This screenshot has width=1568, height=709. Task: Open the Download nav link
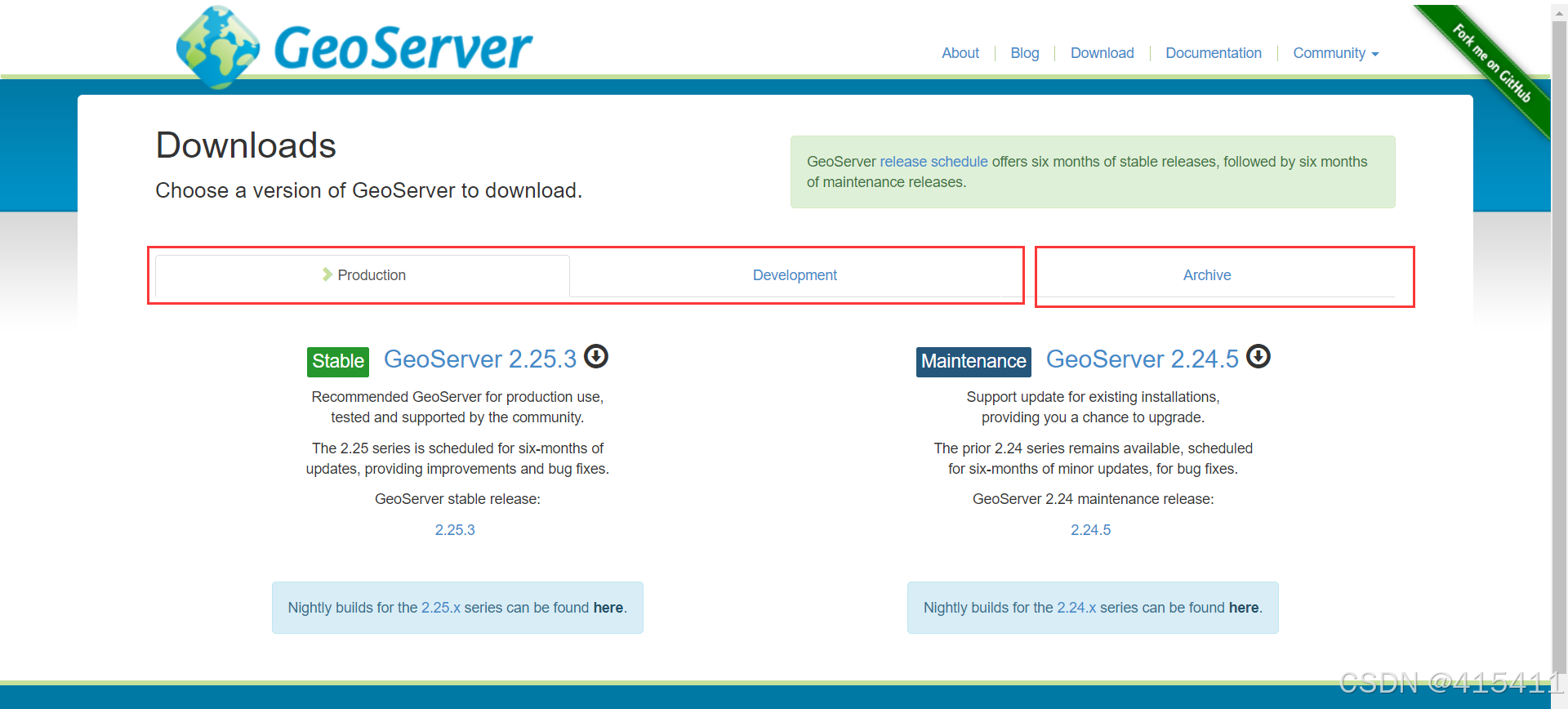[x=1102, y=53]
